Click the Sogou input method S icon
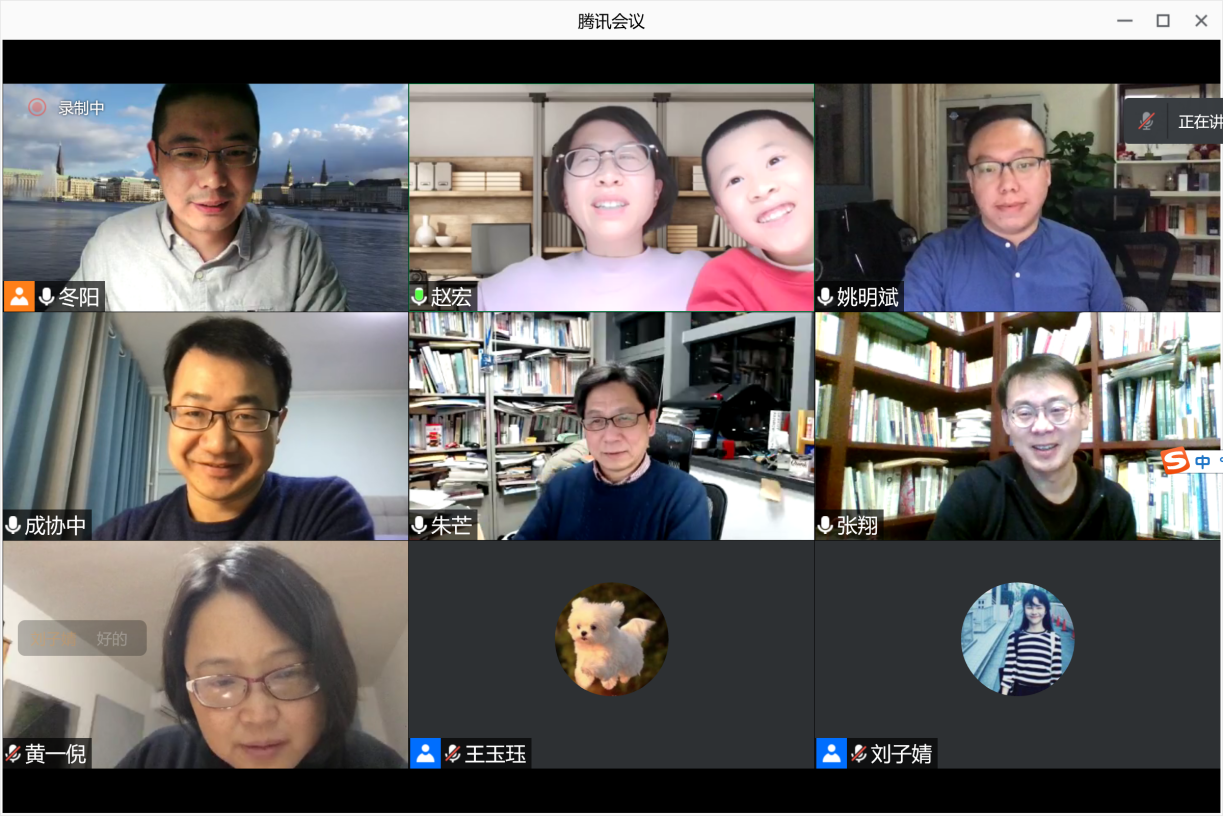The width and height of the screenshot is (1223, 816). point(1176,461)
